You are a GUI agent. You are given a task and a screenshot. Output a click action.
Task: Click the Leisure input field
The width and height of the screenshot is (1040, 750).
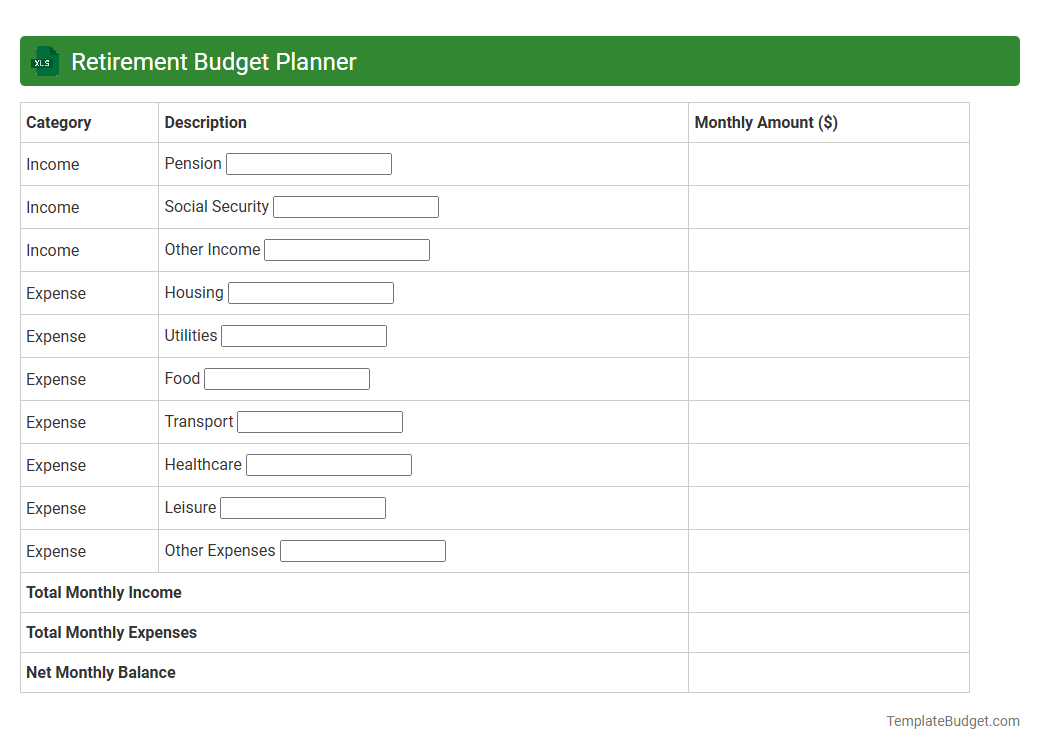302,507
